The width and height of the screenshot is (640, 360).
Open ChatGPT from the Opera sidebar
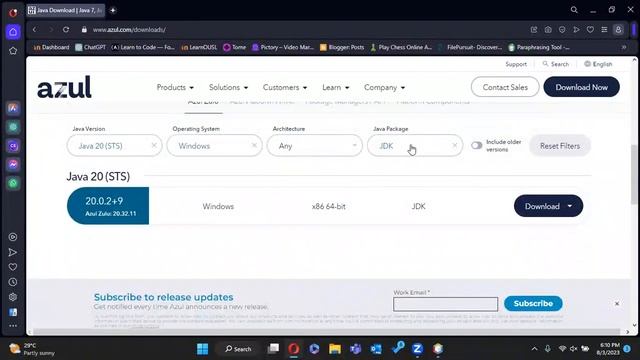click(13, 127)
